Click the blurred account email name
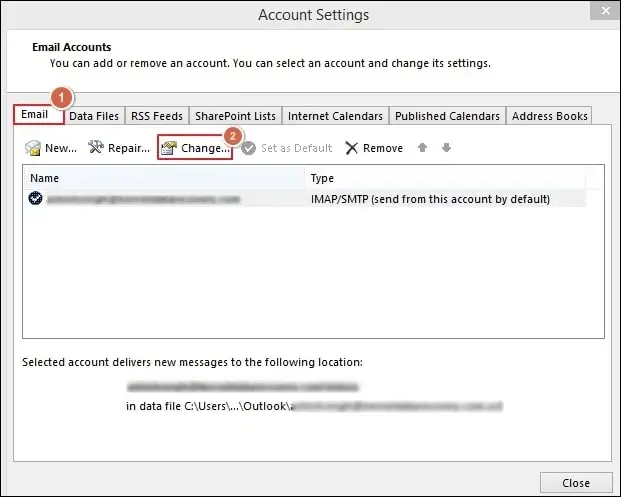621x497 pixels. tap(143, 199)
